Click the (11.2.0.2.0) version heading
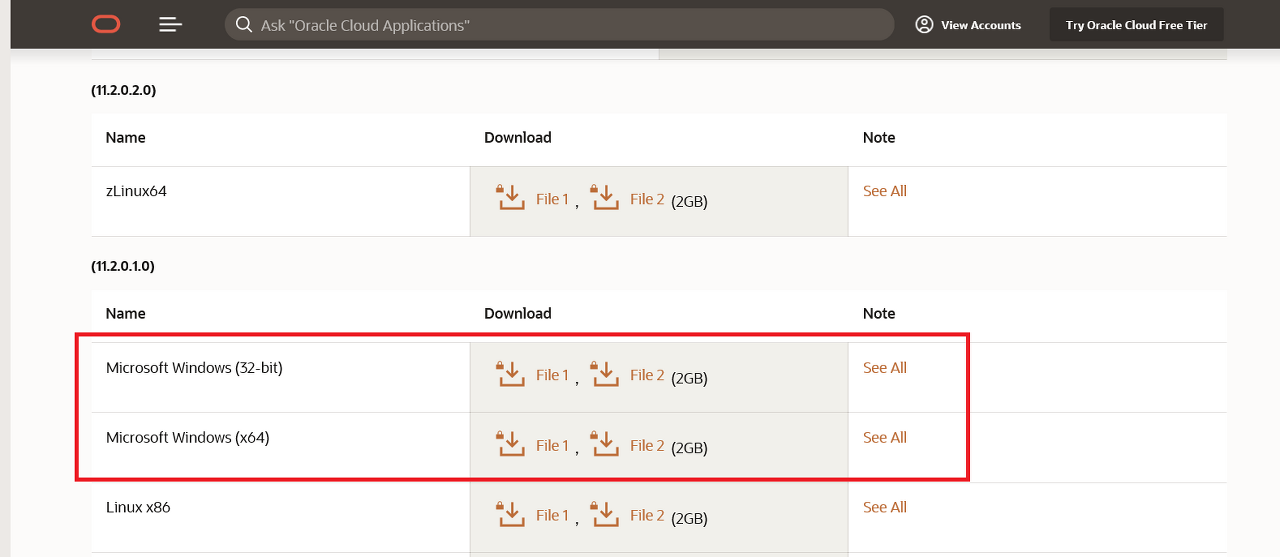 (124, 90)
